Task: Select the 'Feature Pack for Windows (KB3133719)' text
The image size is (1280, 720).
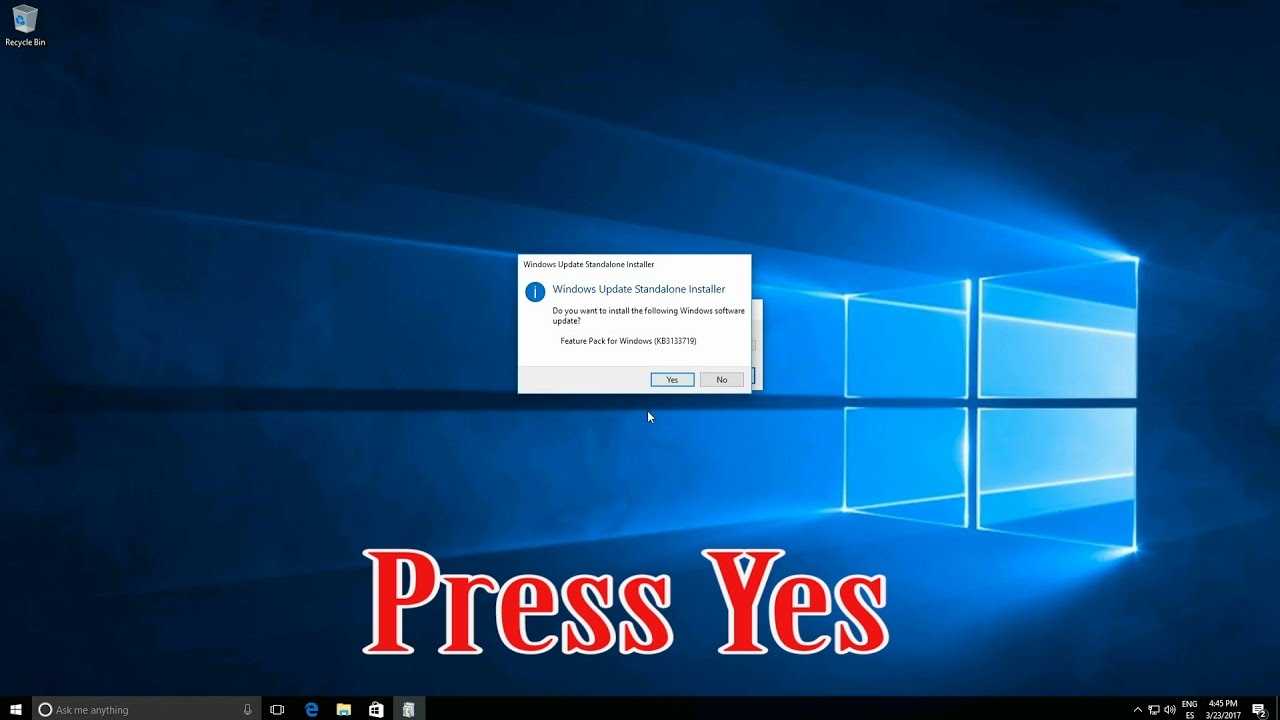Action: pyautogui.click(x=628, y=341)
